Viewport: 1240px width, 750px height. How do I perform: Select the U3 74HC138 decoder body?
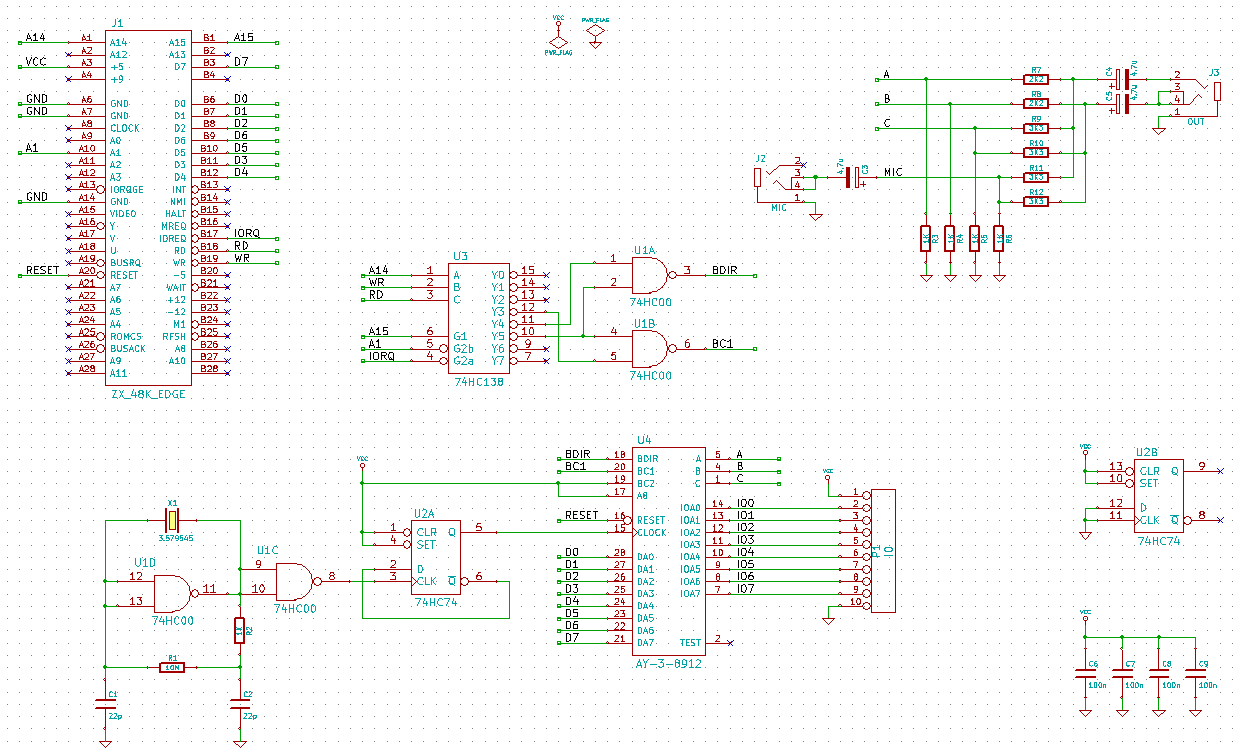pyautogui.click(x=479, y=318)
